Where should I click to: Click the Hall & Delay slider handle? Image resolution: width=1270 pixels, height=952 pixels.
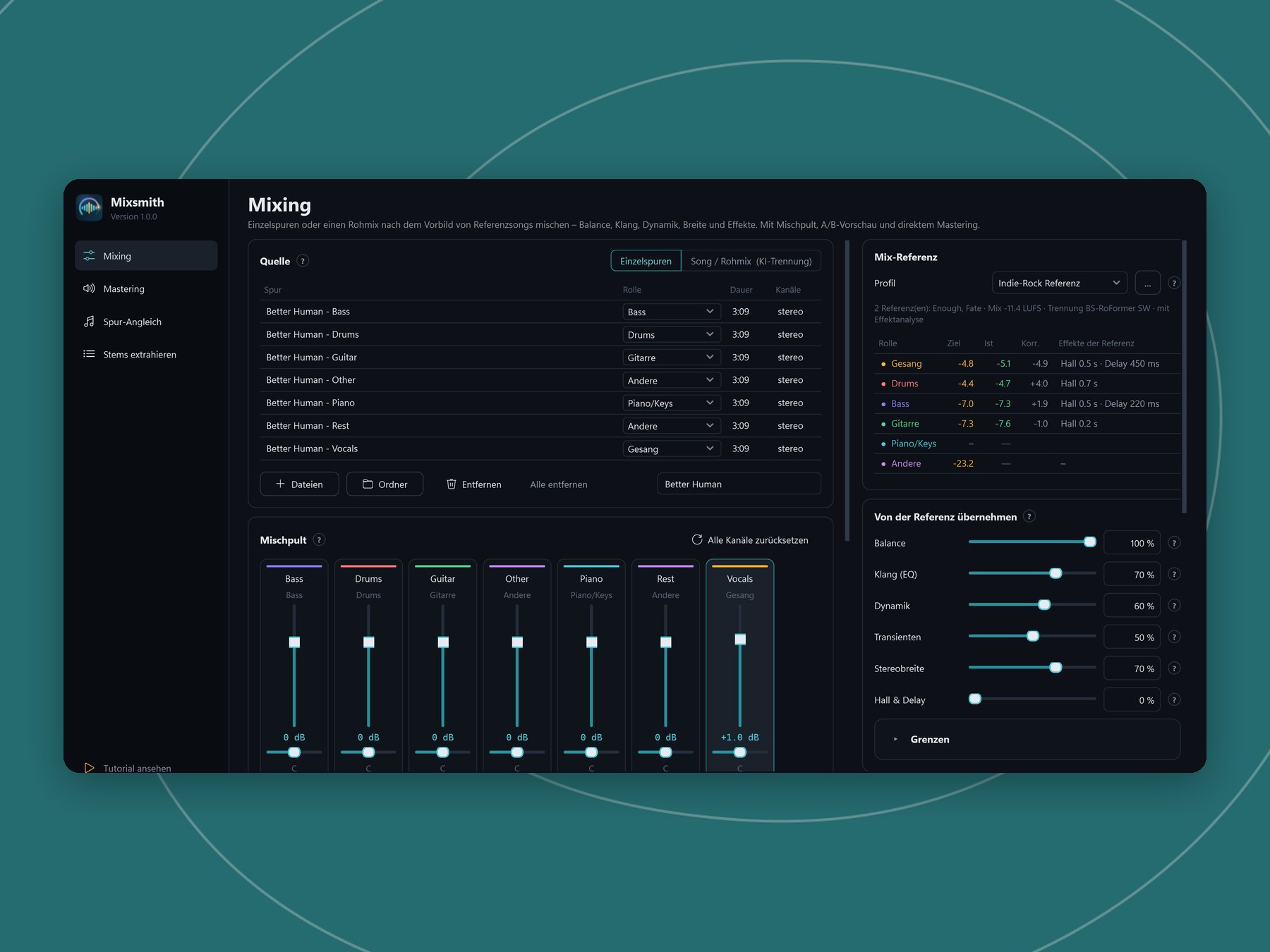(975, 699)
